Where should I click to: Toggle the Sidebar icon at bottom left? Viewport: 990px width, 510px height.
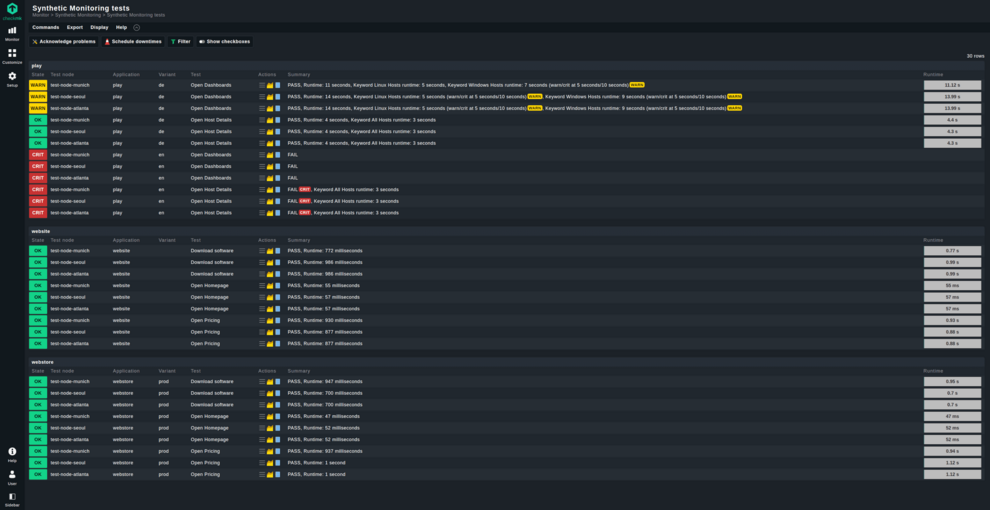[x=12, y=497]
